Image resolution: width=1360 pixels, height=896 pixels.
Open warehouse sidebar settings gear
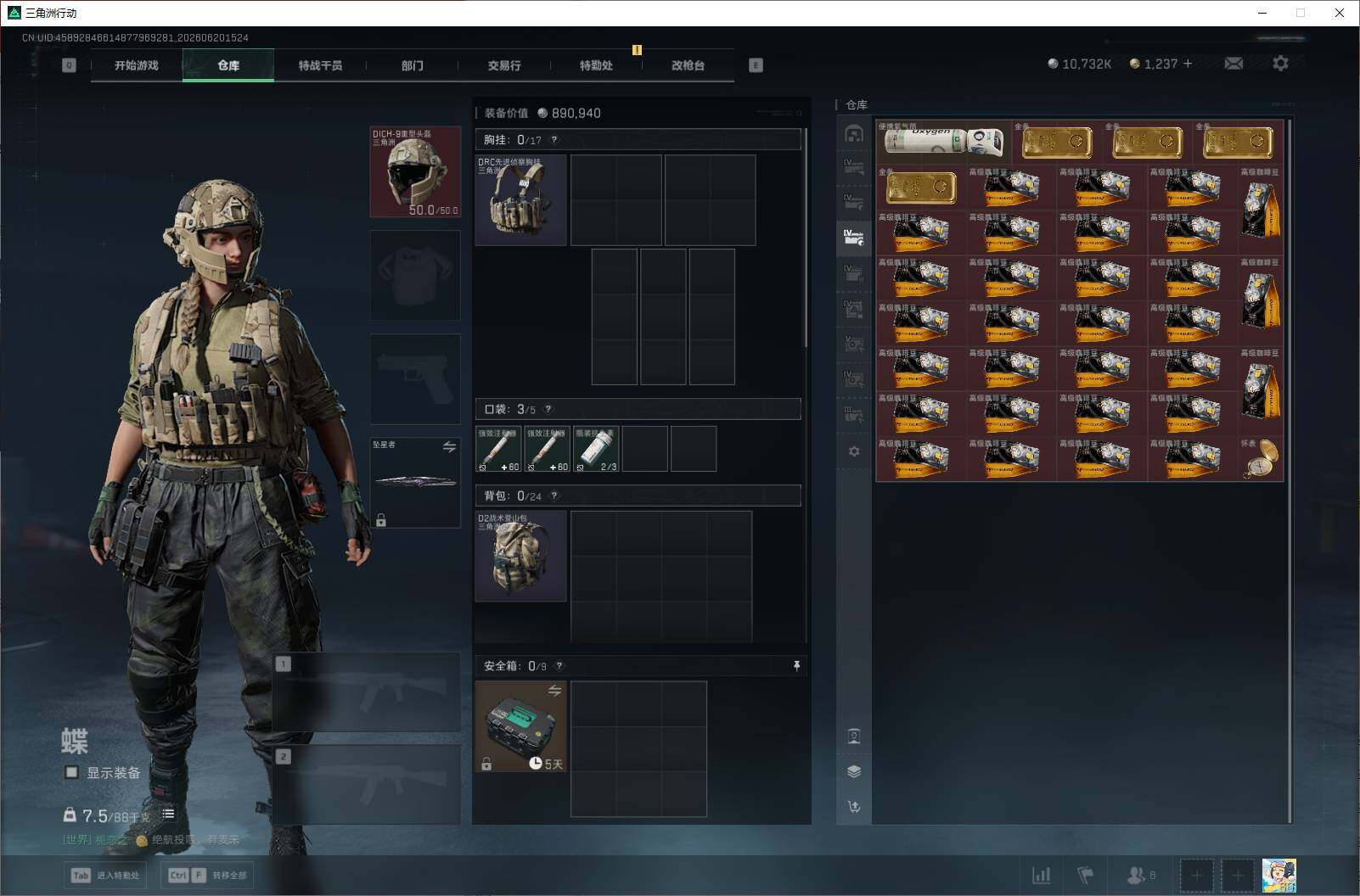(x=854, y=451)
